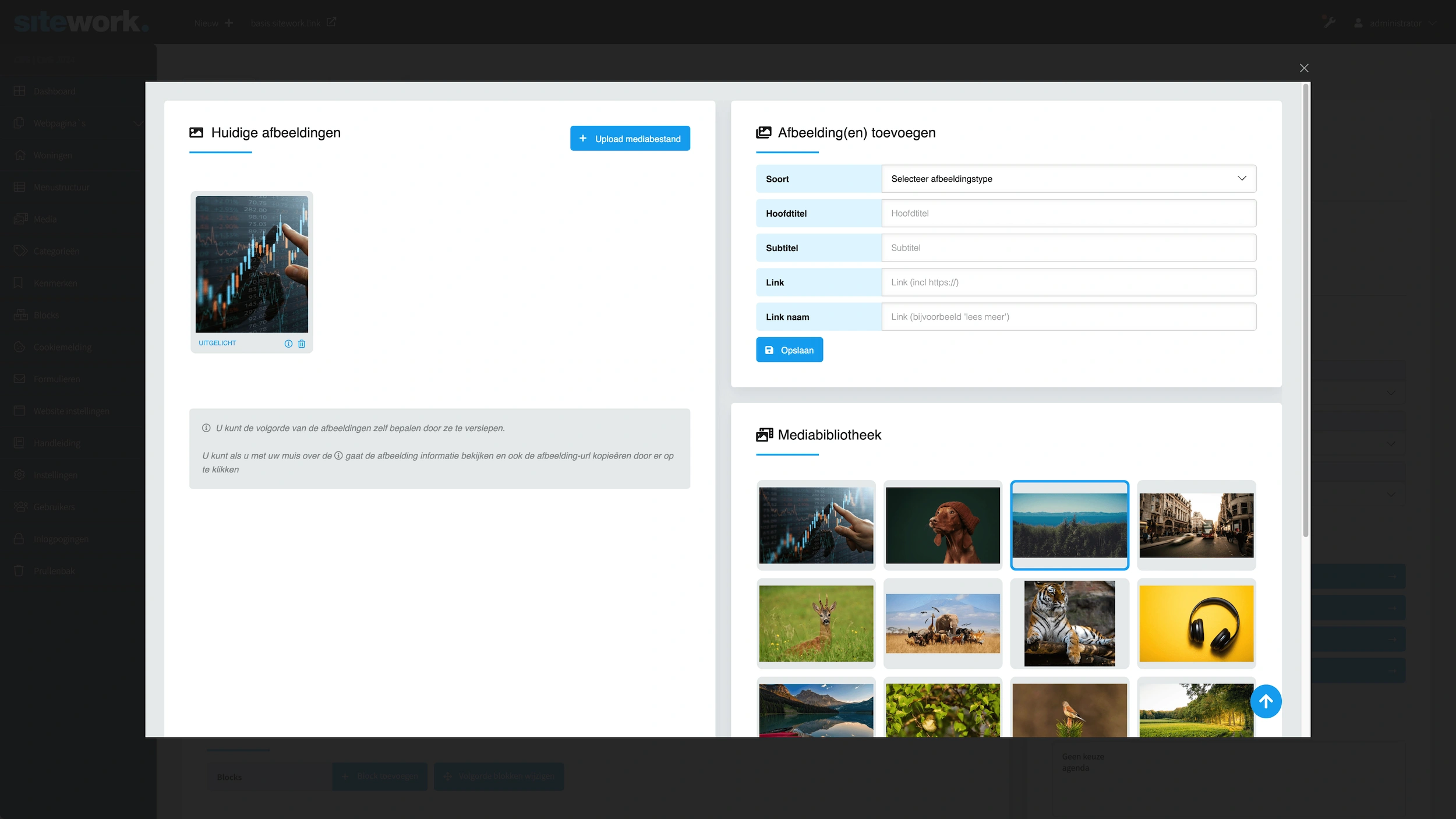Image resolution: width=1456 pixels, height=819 pixels.
Task: Select the yellow headphones media thumbnail
Action: (1196, 623)
